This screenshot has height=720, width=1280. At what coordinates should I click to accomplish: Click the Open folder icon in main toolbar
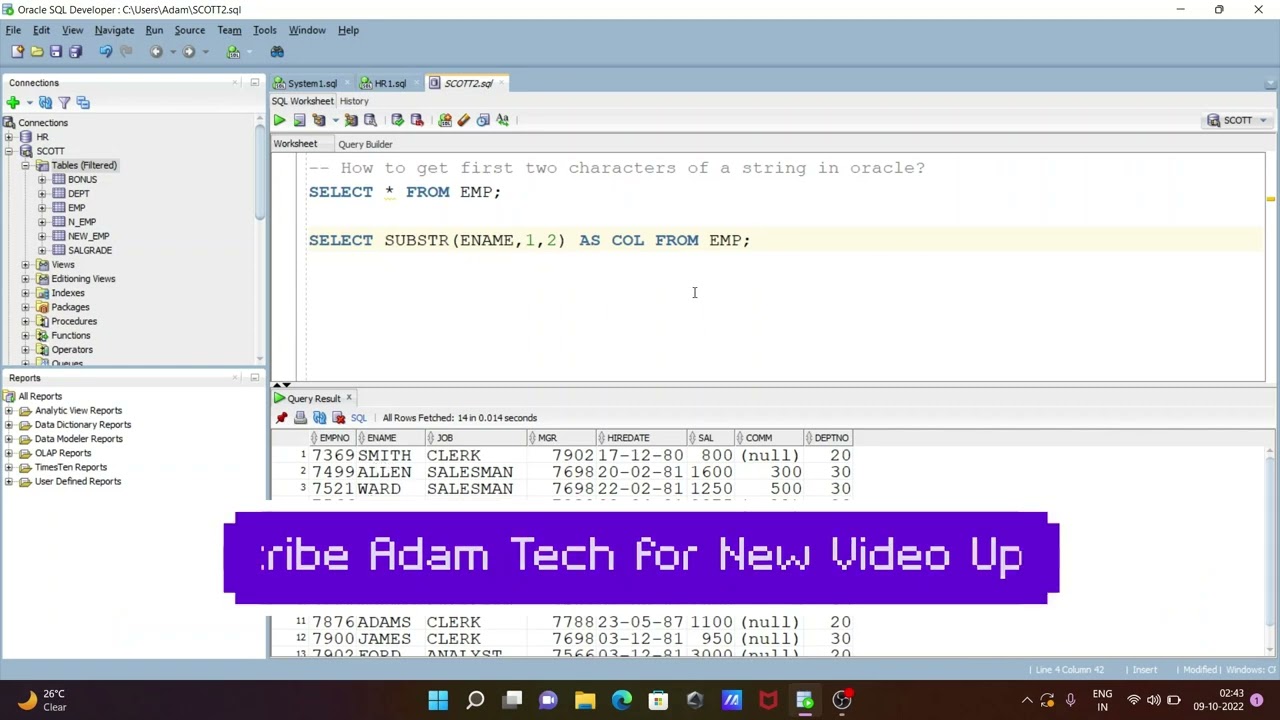point(37,52)
